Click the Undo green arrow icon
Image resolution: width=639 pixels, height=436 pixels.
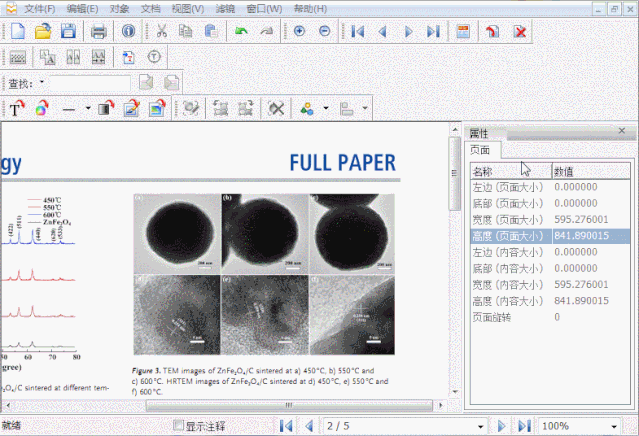241,31
